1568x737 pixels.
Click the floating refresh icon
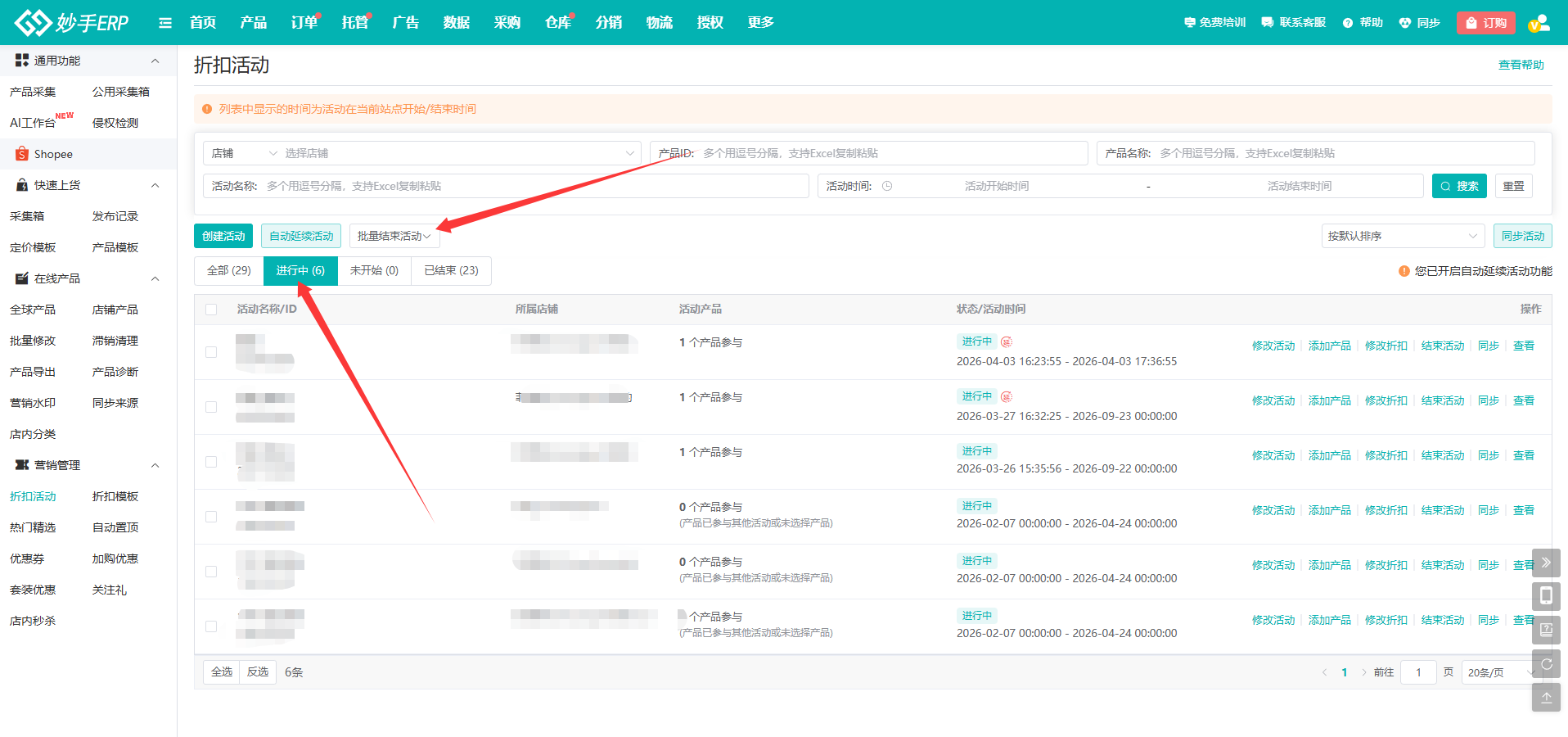click(1546, 664)
